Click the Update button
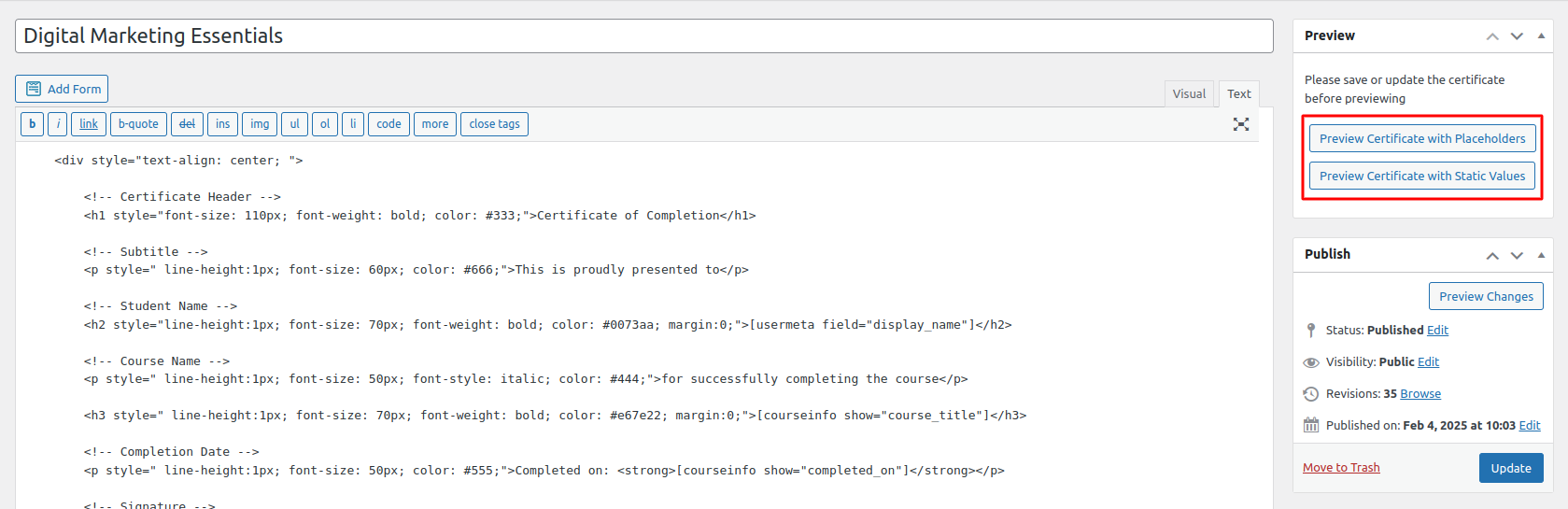 tap(1510, 468)
